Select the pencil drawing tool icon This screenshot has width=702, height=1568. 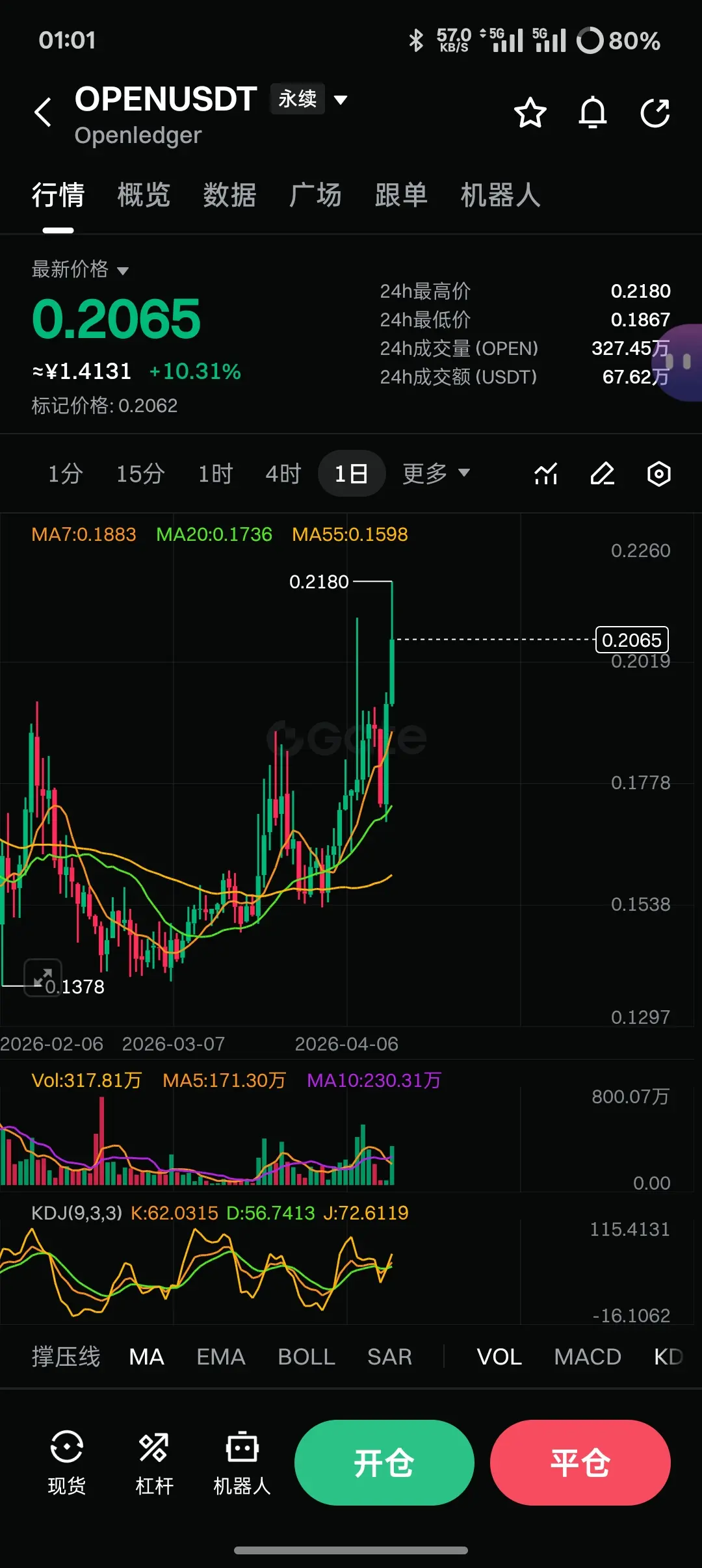pos(603,474)
